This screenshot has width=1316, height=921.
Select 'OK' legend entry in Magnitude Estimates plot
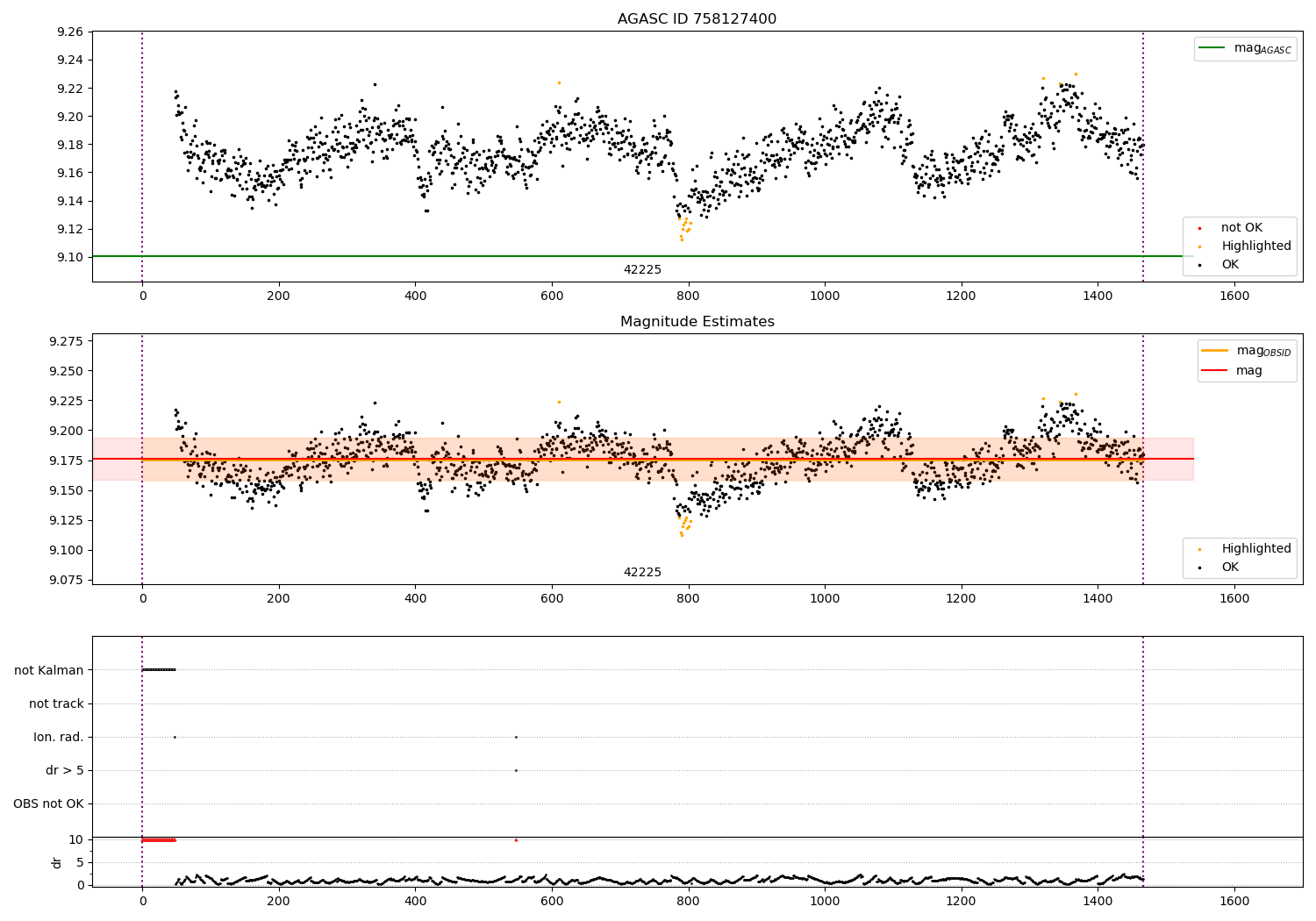coord(1219,568)
